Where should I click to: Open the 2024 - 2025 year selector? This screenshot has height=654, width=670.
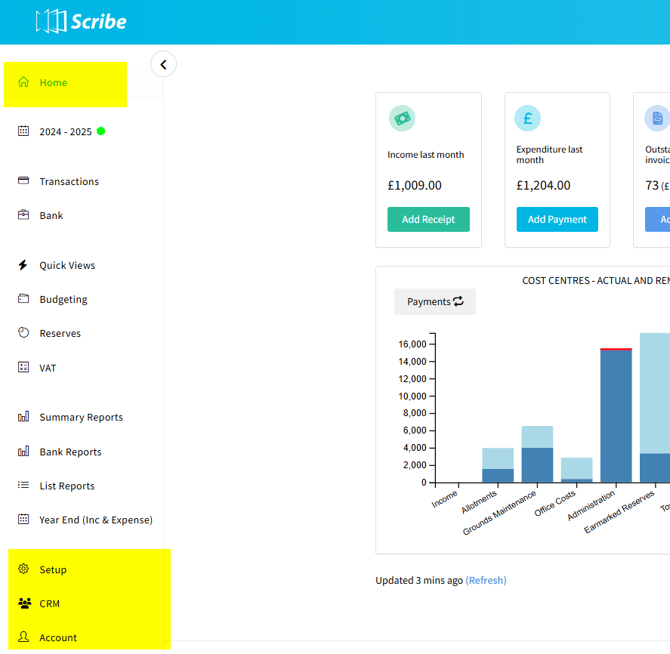[65, 132]
